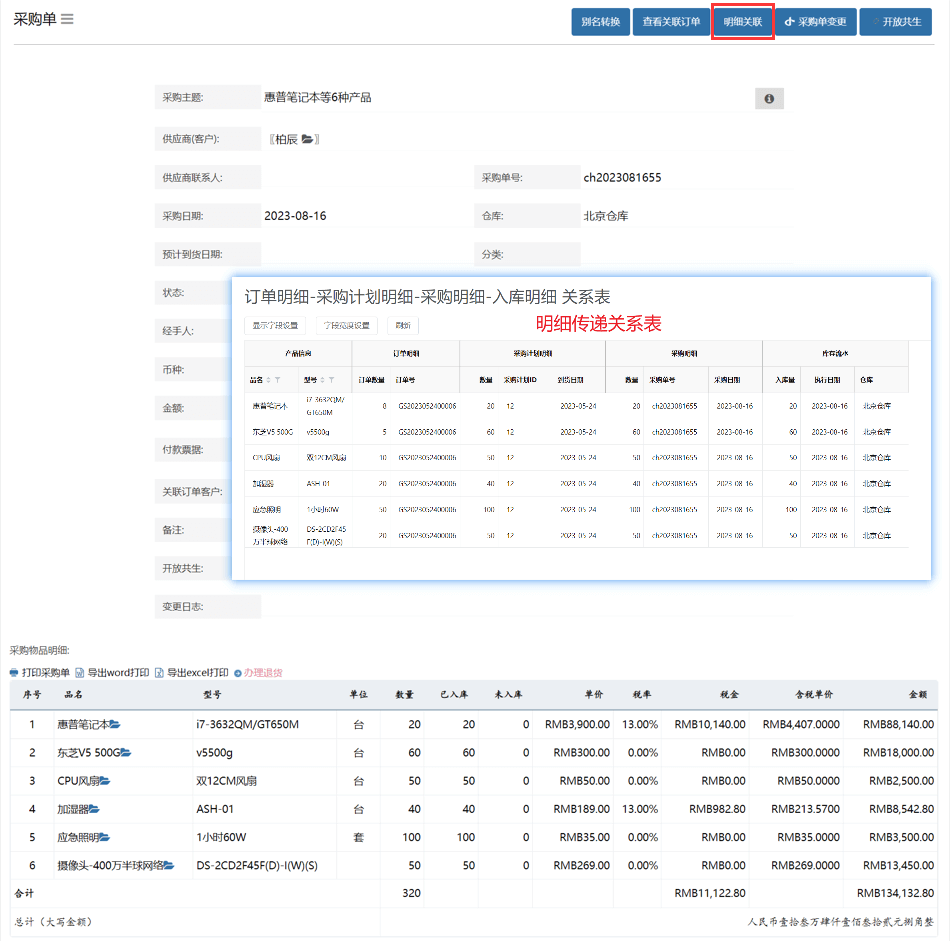Click the hamburger menu icon beside 采购单
950x941 pixels.
coord(67,20)
